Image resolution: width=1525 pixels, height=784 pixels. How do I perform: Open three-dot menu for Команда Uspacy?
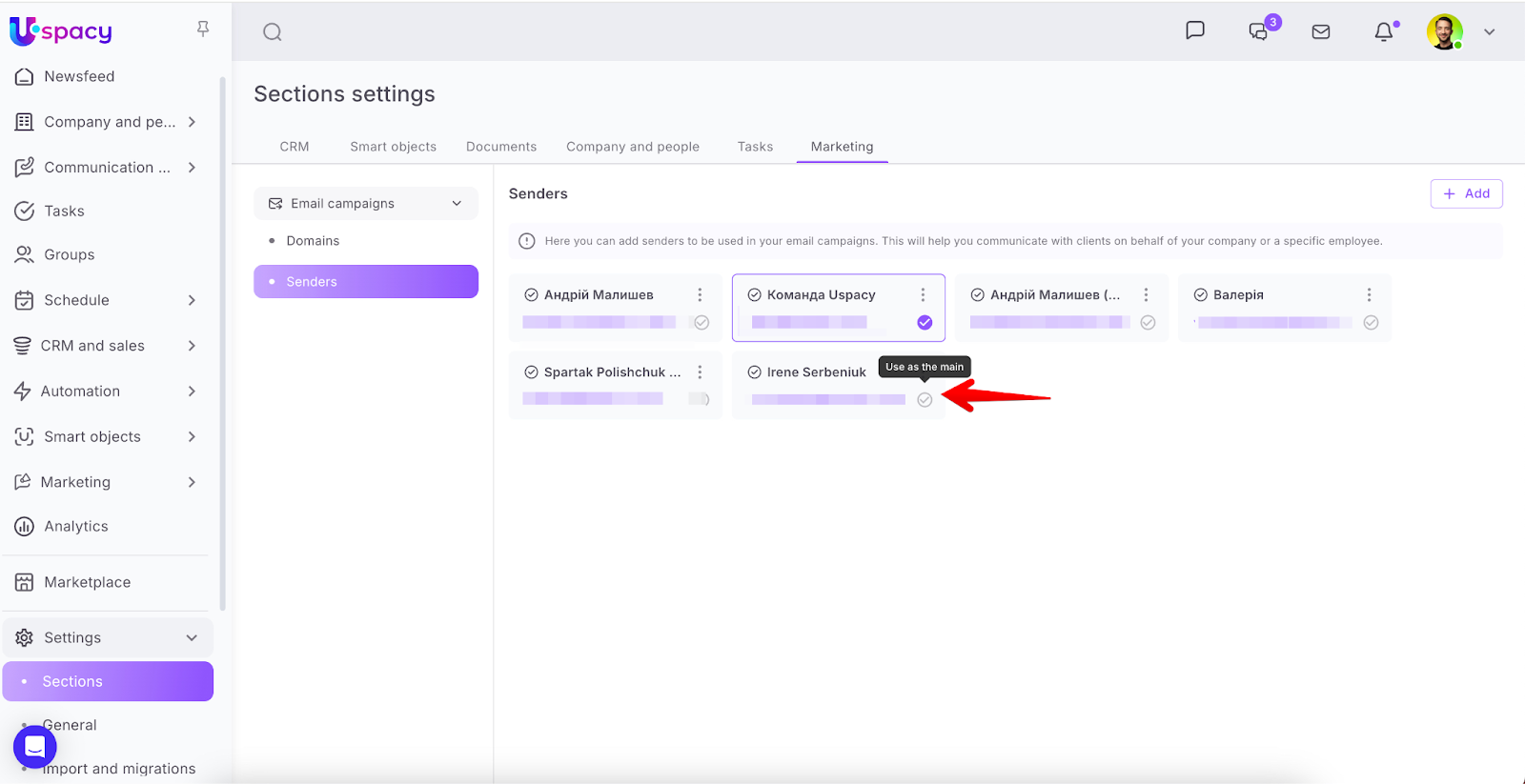tap(923, 295)
